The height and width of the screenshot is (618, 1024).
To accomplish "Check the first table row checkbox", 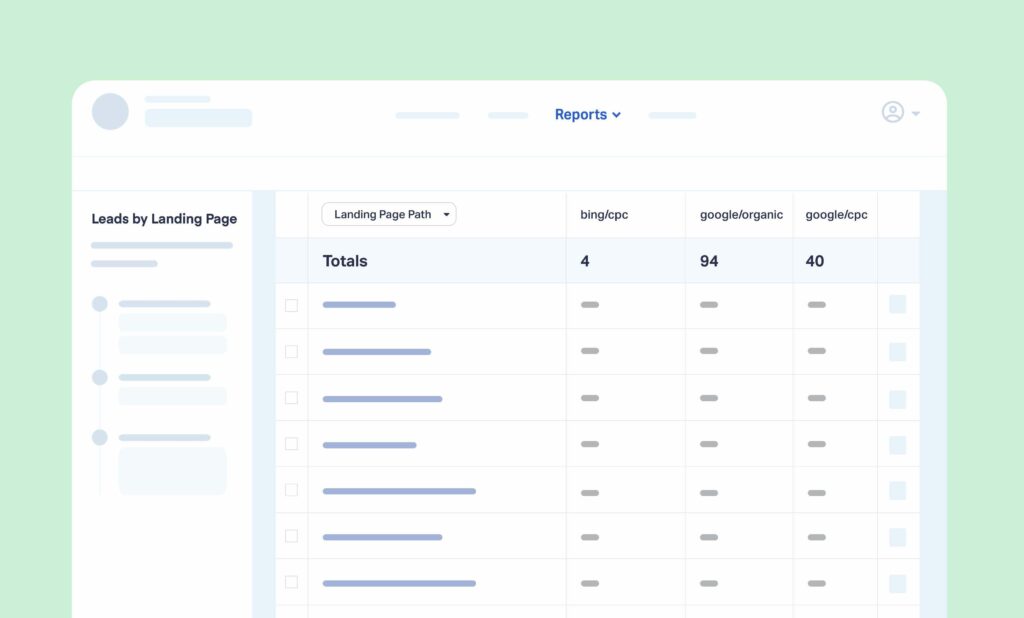I will pos(291,305).
